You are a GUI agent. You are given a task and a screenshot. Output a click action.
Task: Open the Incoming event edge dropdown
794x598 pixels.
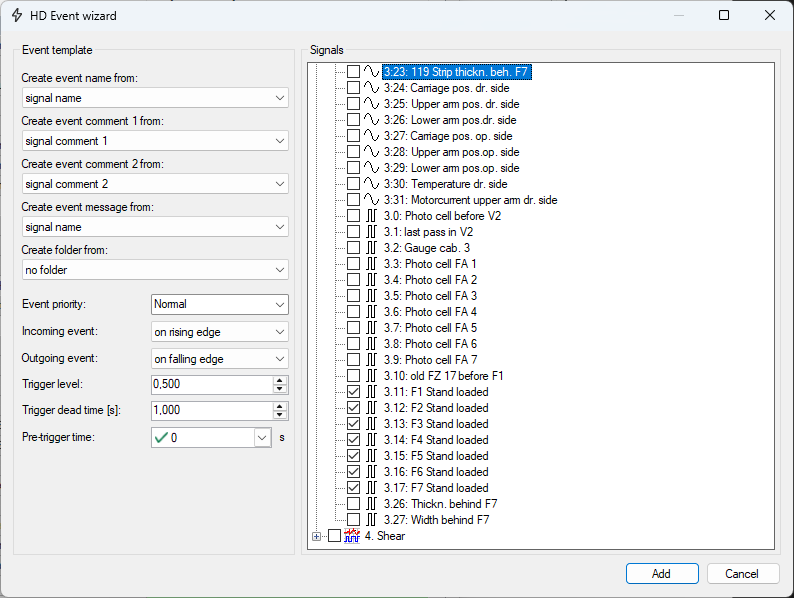click(x=220, y=331)
